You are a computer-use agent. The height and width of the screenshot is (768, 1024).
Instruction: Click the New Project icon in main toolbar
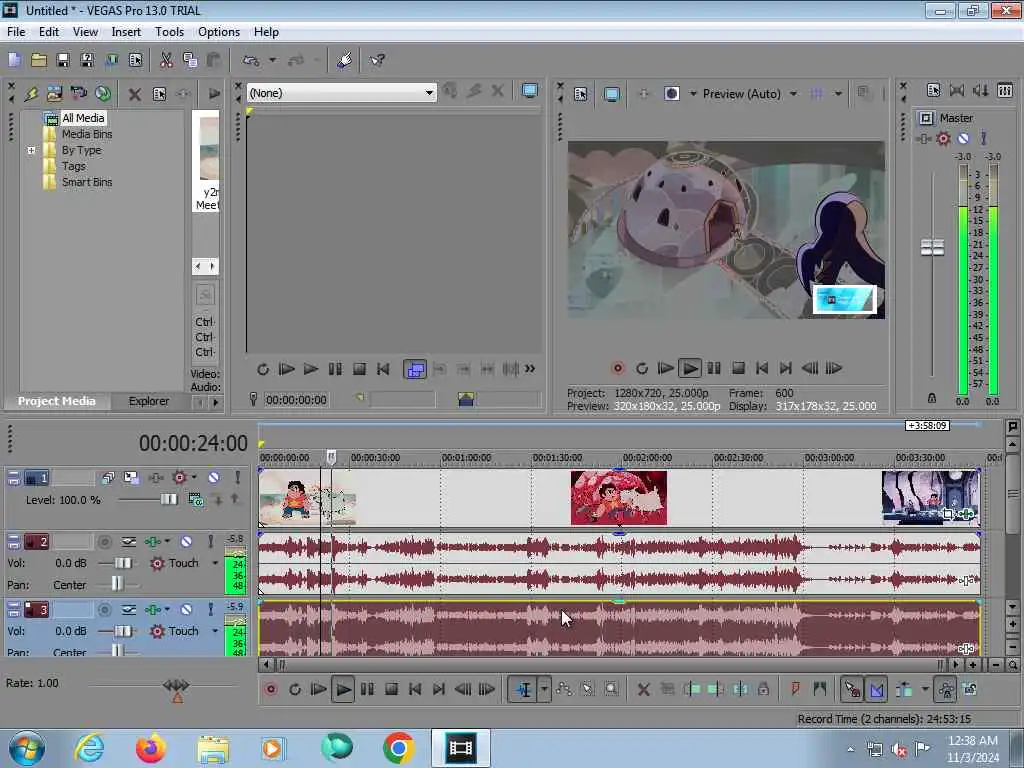(14, 60)
